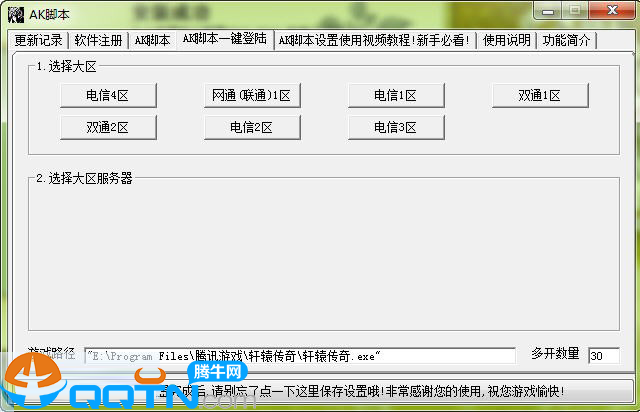The width and height of the screenshot is (640, 412).
Task: Open the 视频教程 新手必看 tab
Action: pos(374,41)
